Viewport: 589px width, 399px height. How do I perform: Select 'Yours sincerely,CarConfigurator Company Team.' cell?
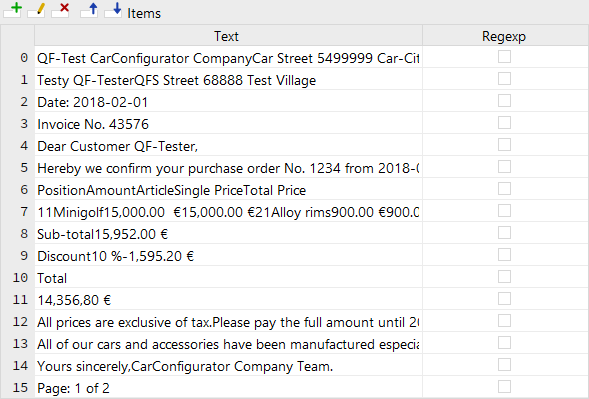point(228,366)
